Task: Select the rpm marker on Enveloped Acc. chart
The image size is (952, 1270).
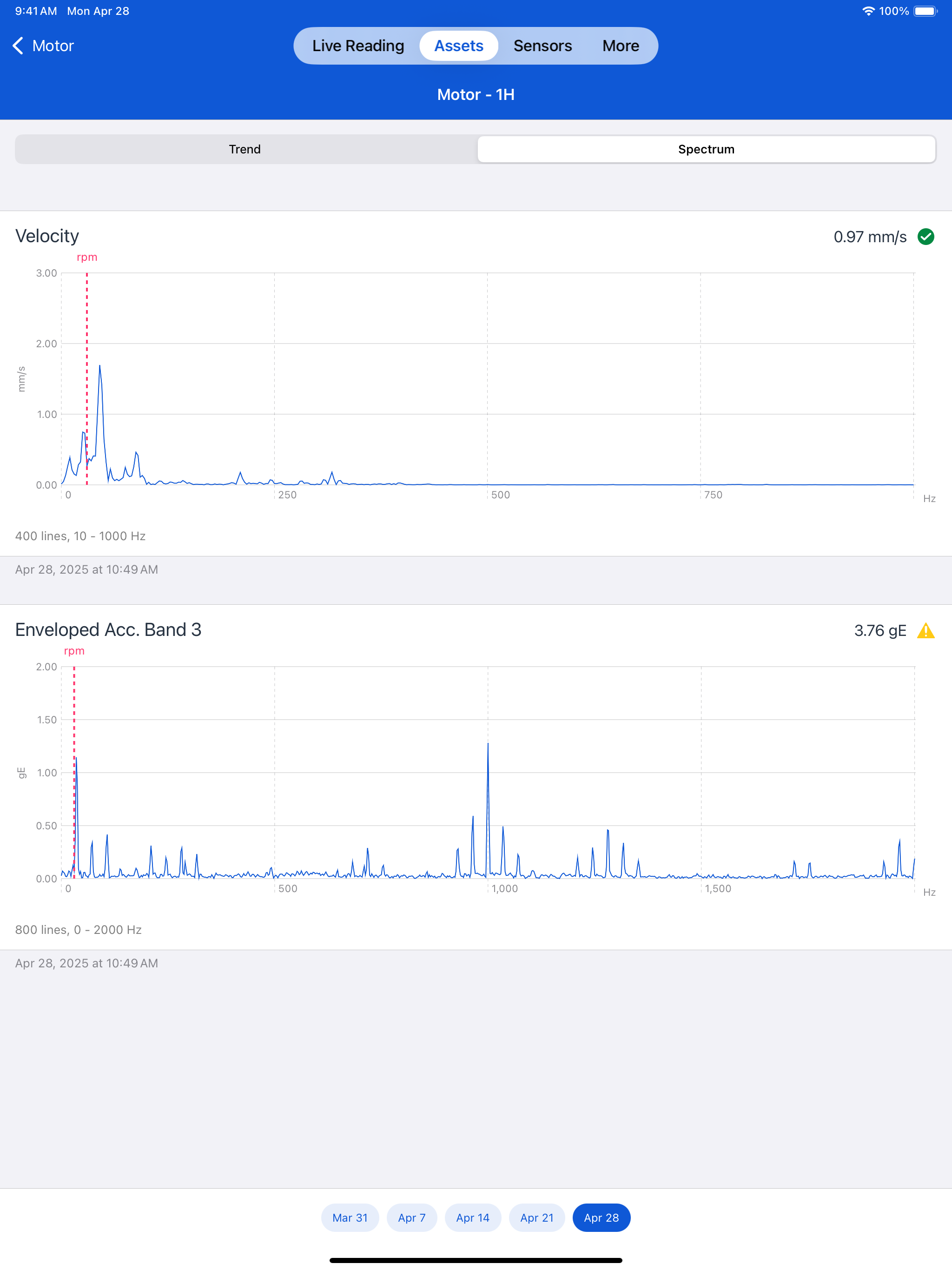Action: click(74, 650)
